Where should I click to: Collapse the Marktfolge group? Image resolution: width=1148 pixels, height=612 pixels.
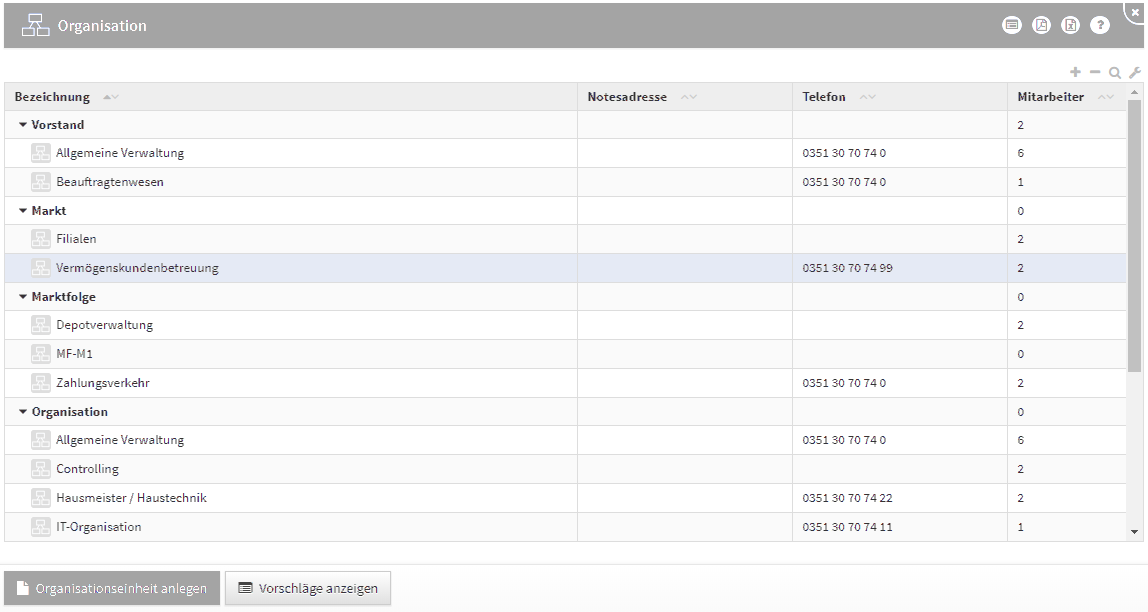[22, 296]
